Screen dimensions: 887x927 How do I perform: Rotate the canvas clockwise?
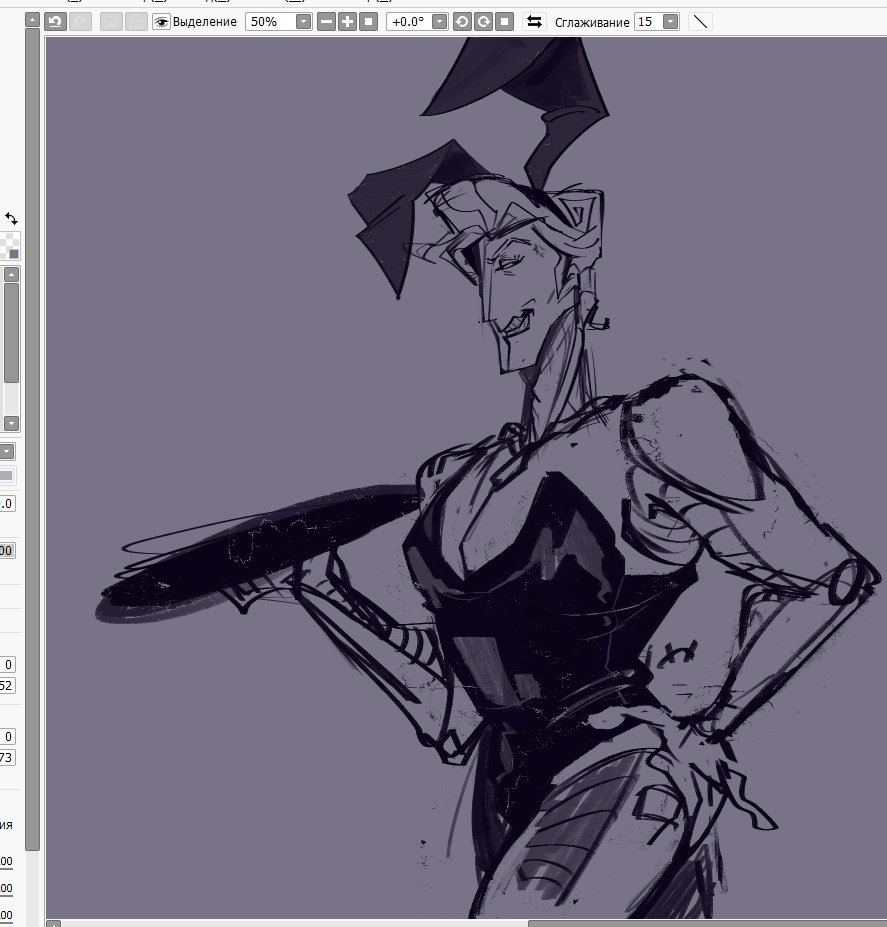[483, 21]
